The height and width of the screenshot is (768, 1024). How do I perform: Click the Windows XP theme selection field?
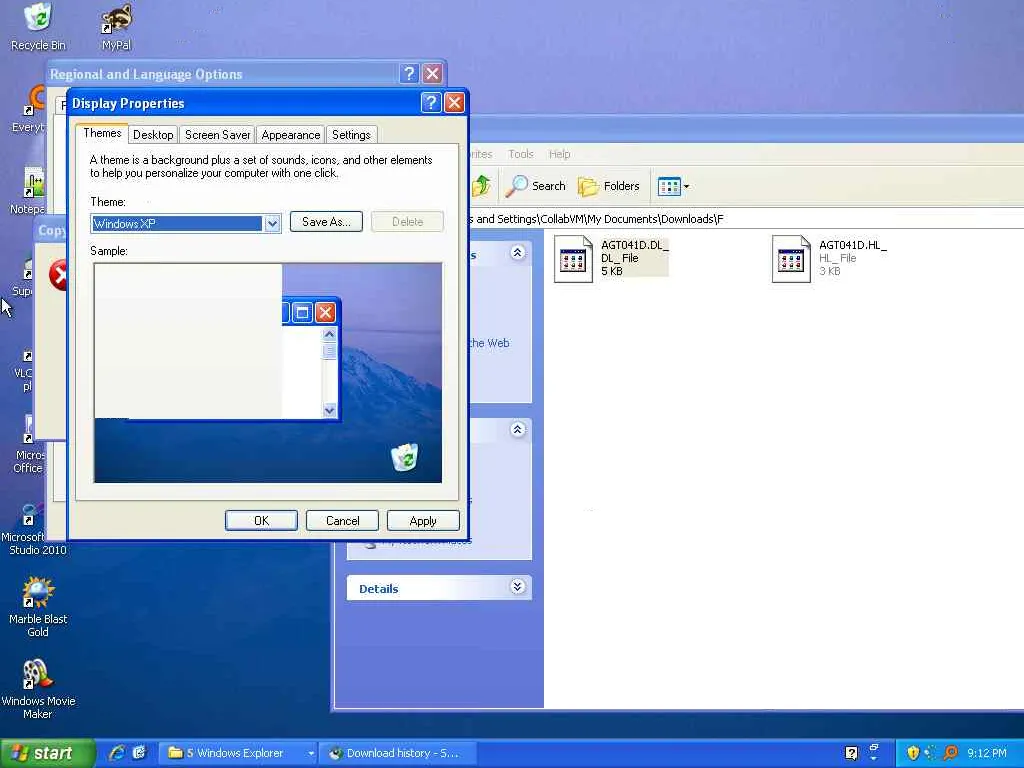point(177,223)
